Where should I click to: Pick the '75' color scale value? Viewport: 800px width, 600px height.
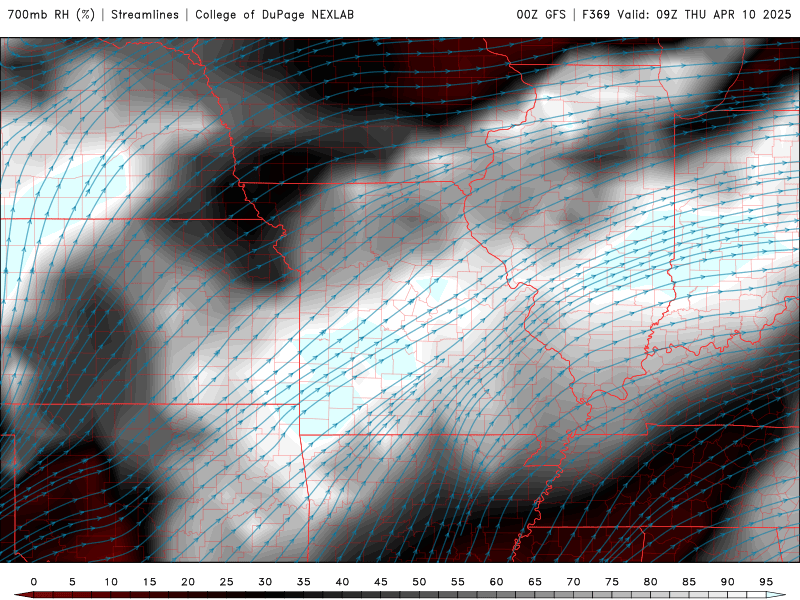point(612,582)
